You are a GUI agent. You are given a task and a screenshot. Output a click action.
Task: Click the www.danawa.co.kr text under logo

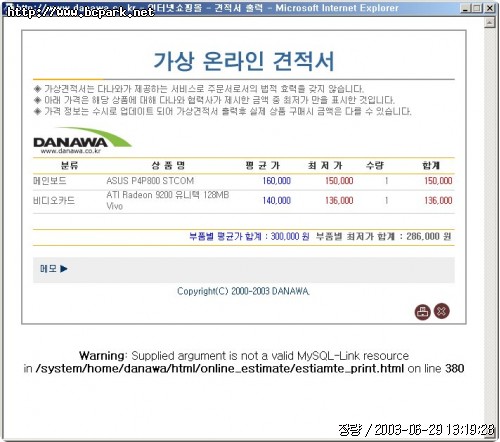[71, 151]
